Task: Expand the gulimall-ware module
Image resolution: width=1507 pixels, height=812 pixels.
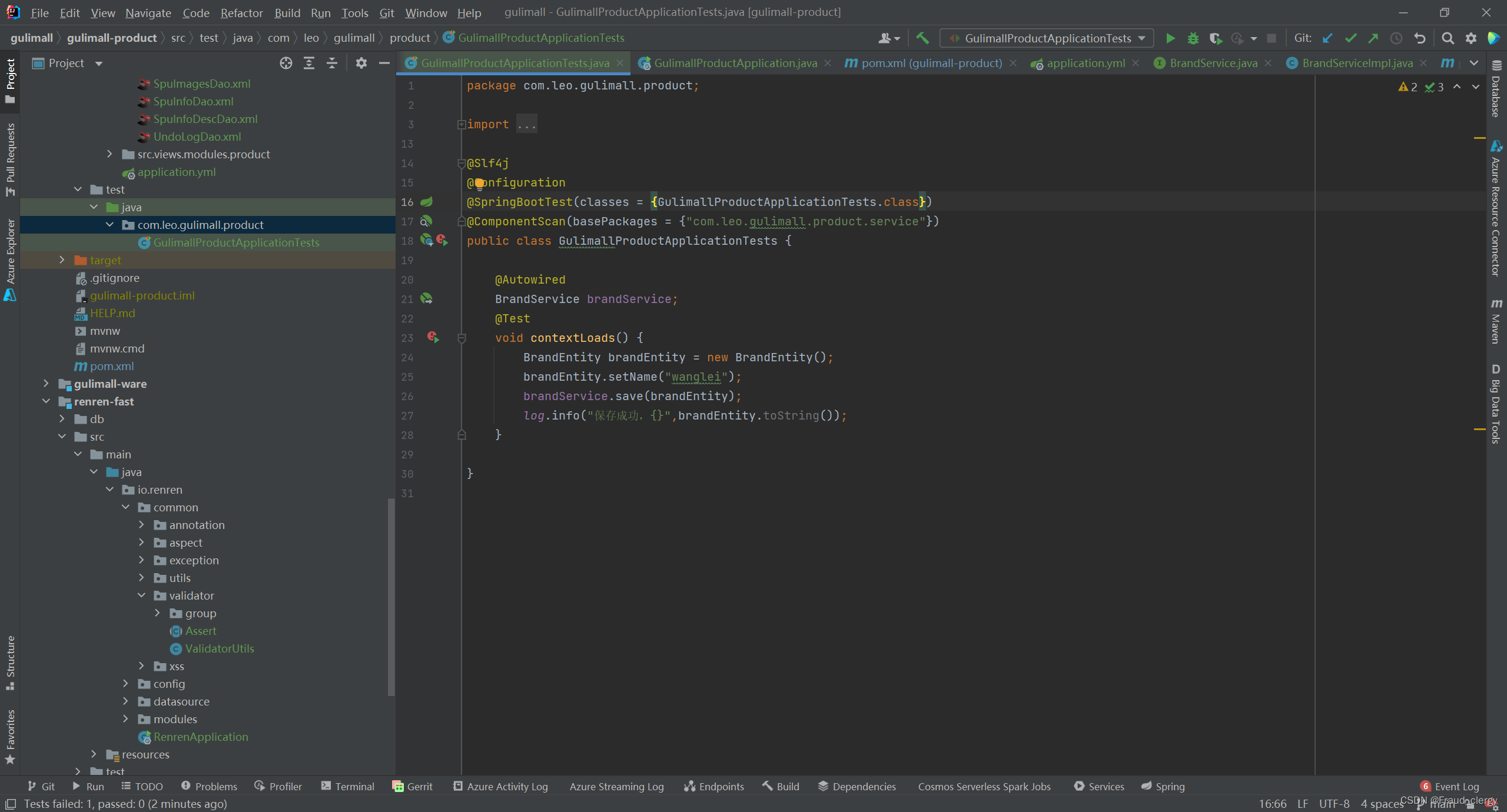Action: tap(47, 384)
